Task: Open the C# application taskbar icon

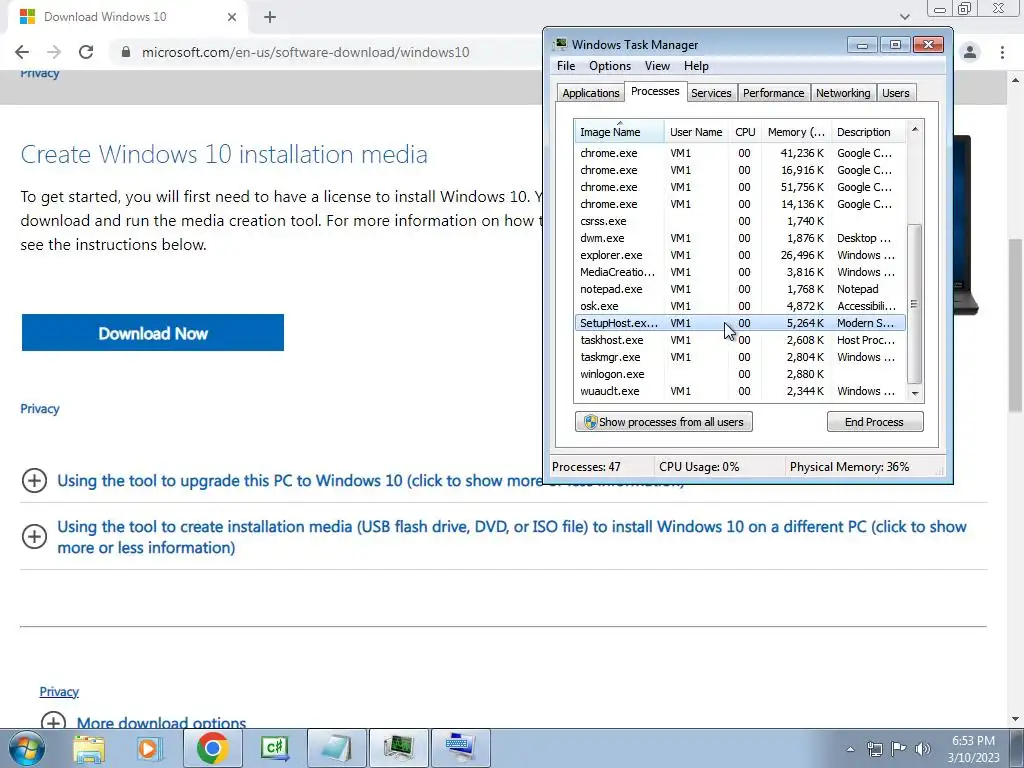Action: click(275, 748)
